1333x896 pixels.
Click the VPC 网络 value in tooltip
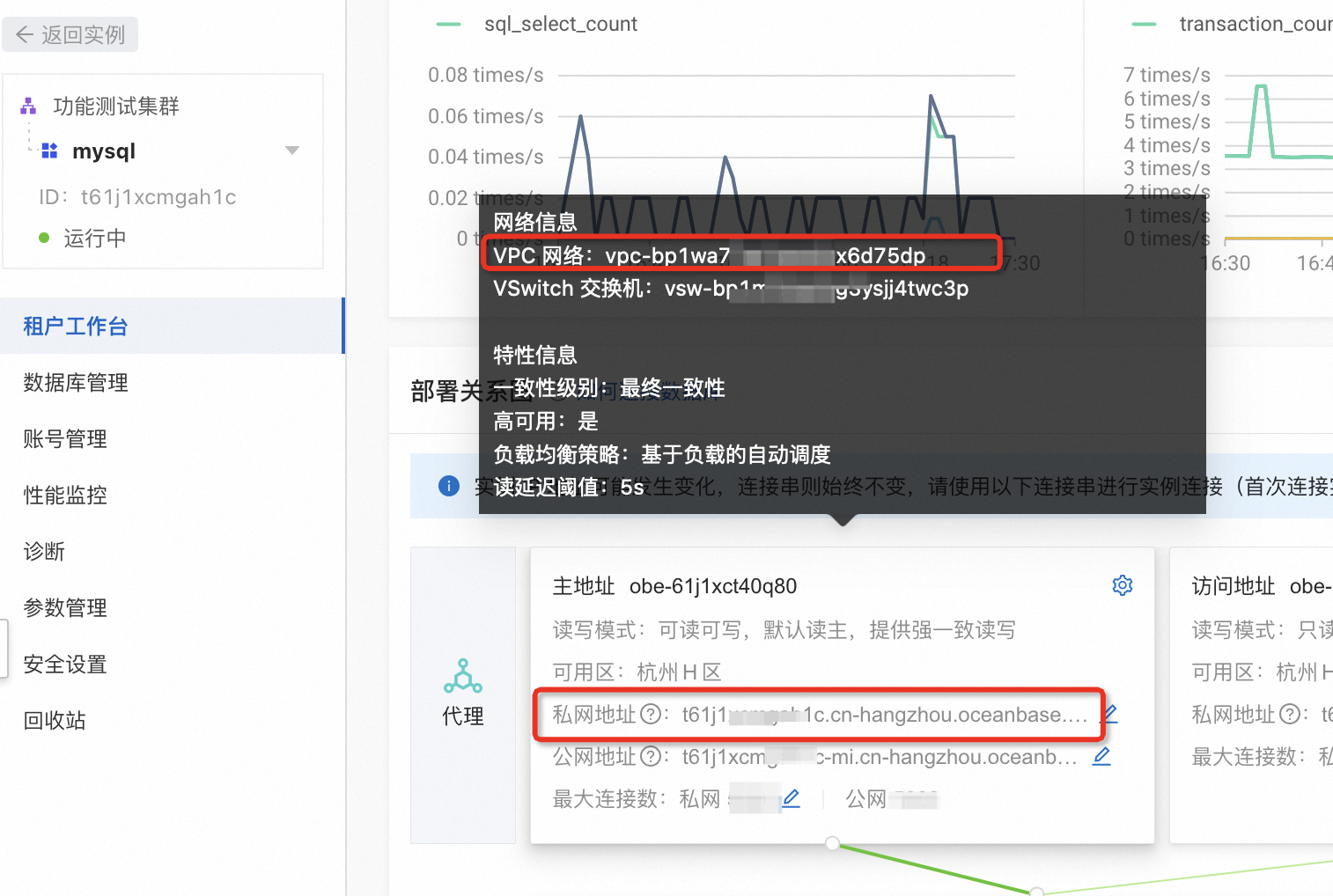(765, 255)
